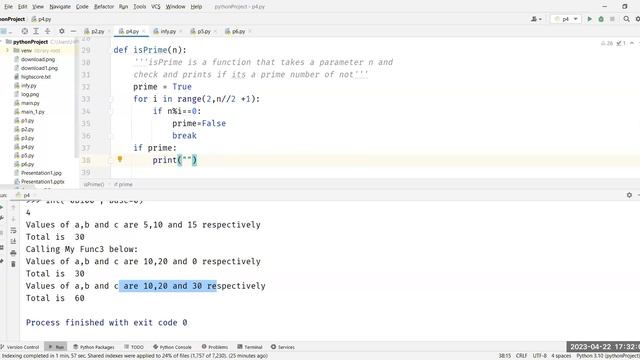Hide the Project panel with minus icon
Image resolution: width=640 pixels, height=360 pixels.
[73, 31]
